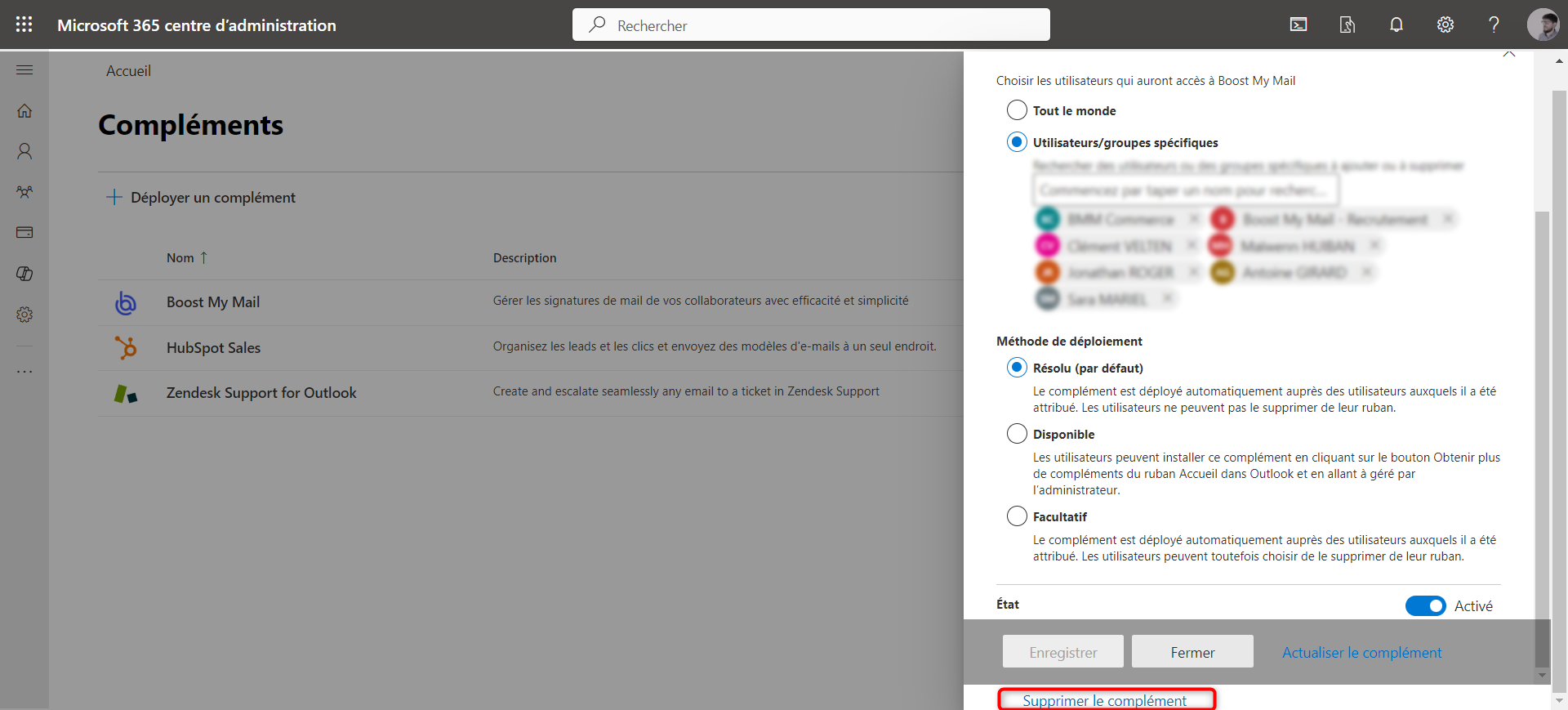Viewport: 1568px width, 710px height.
Task: Select Utilisateurs/groupes spécifiques radio option
Action: click(1017, 142)
